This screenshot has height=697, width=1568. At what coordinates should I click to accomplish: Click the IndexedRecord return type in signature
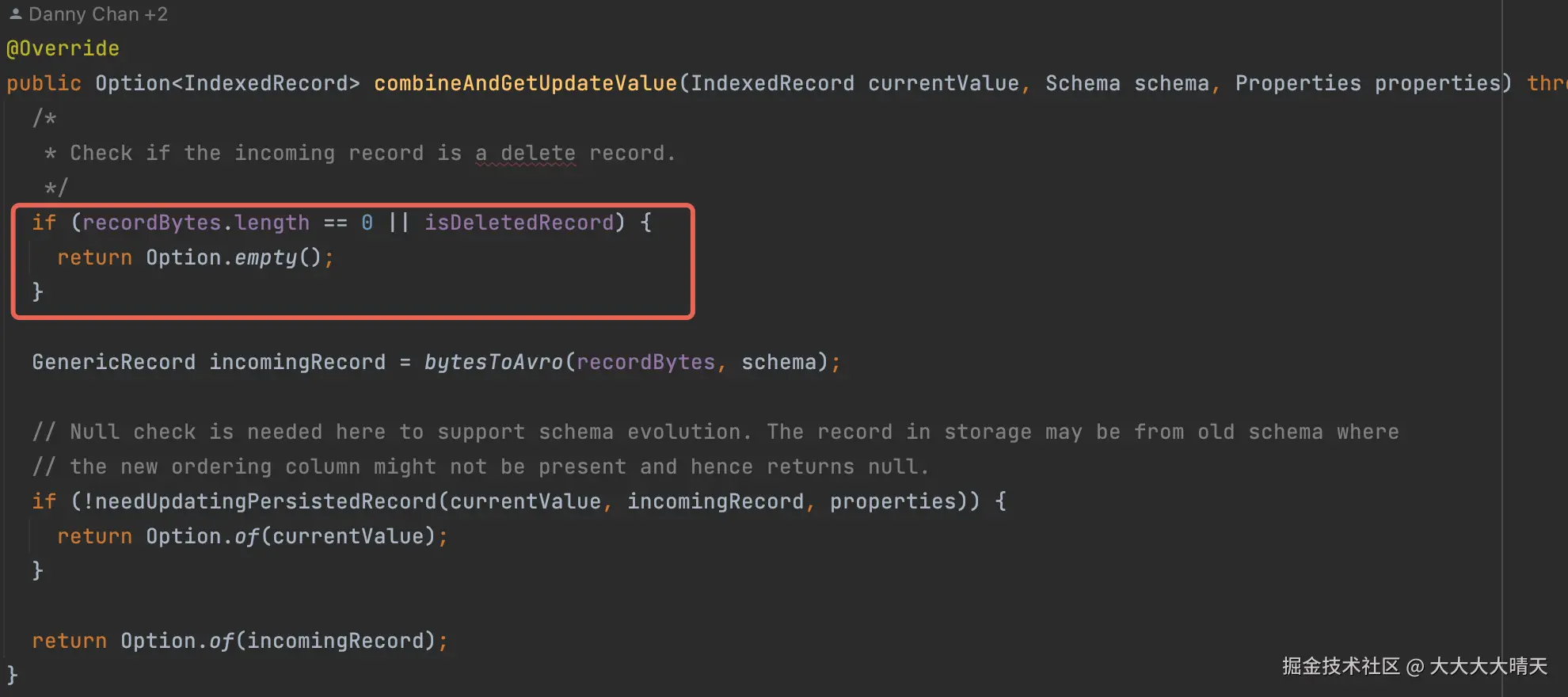point(265,83)
